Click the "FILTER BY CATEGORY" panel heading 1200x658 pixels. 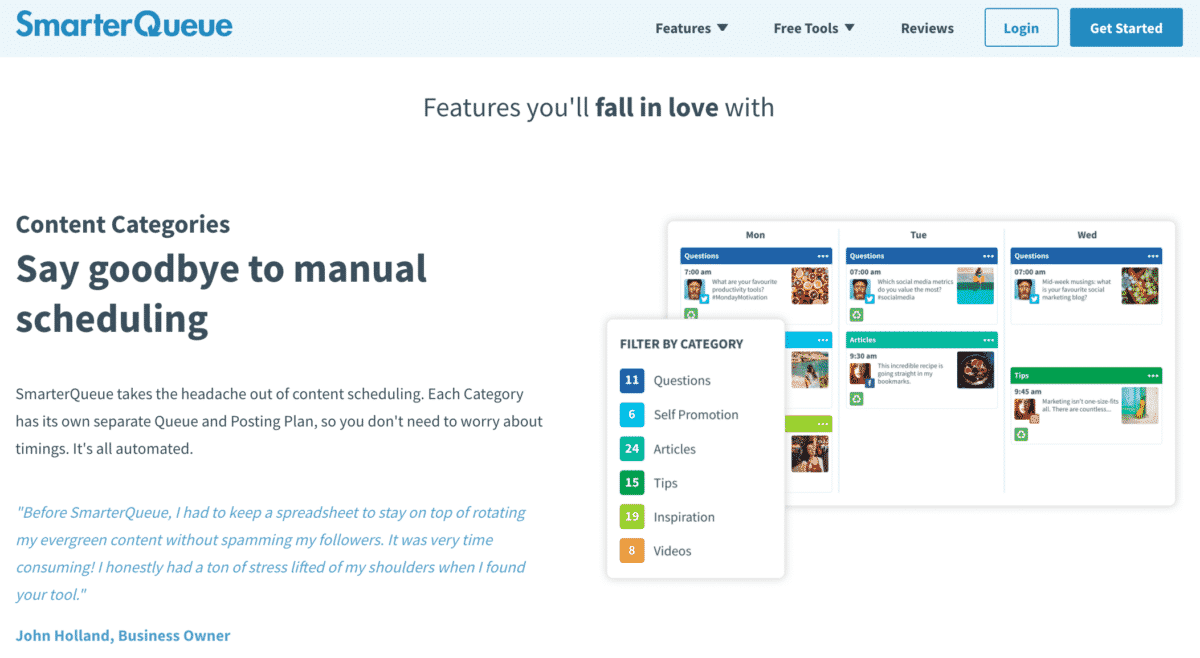(x=681, y=344)
